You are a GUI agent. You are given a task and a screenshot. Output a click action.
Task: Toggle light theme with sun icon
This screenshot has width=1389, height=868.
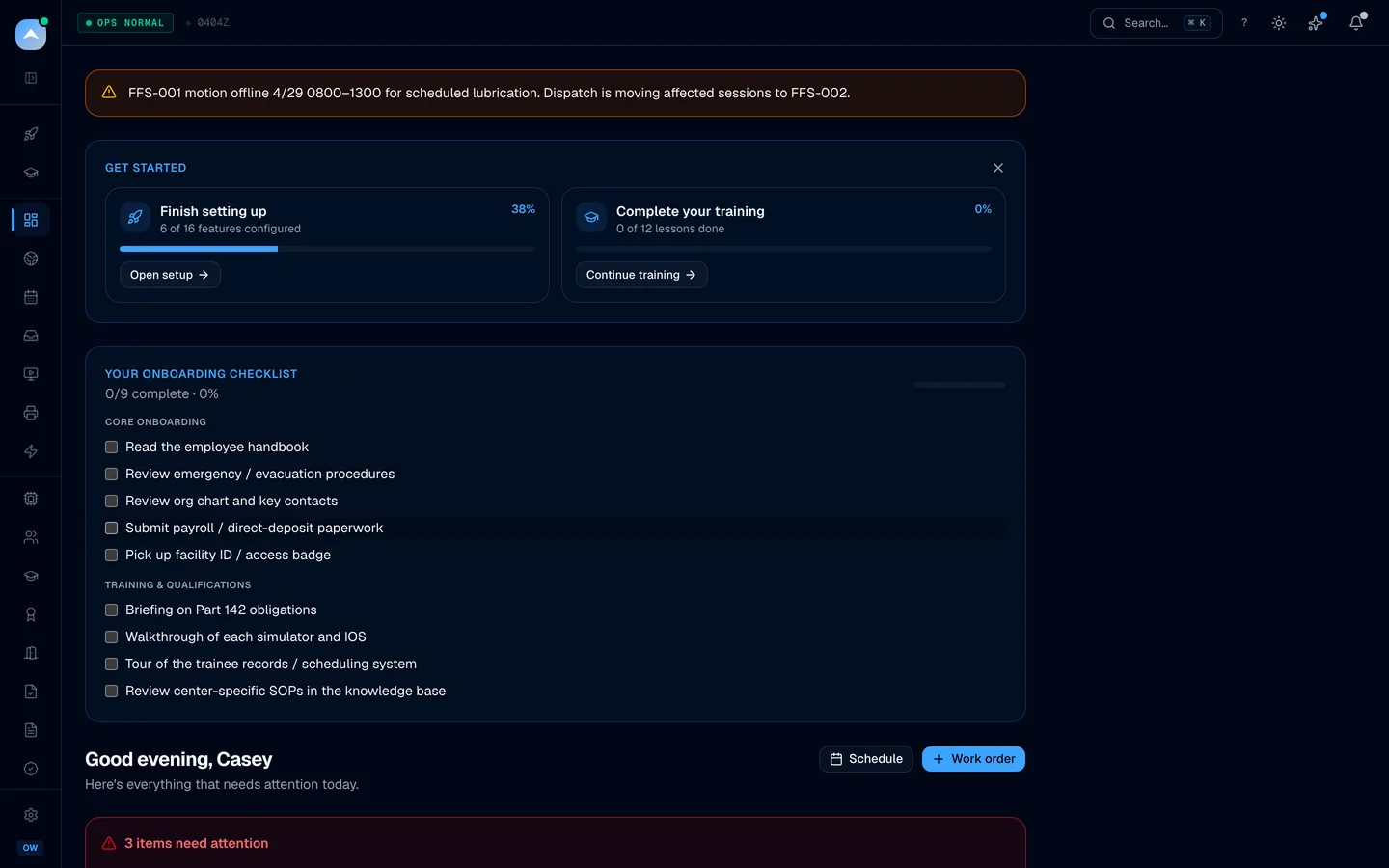pos(1279,23)
